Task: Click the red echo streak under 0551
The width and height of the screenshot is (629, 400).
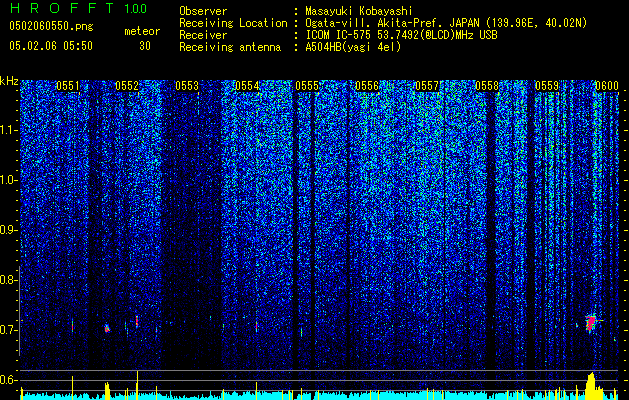Action: tap(73, 326)
